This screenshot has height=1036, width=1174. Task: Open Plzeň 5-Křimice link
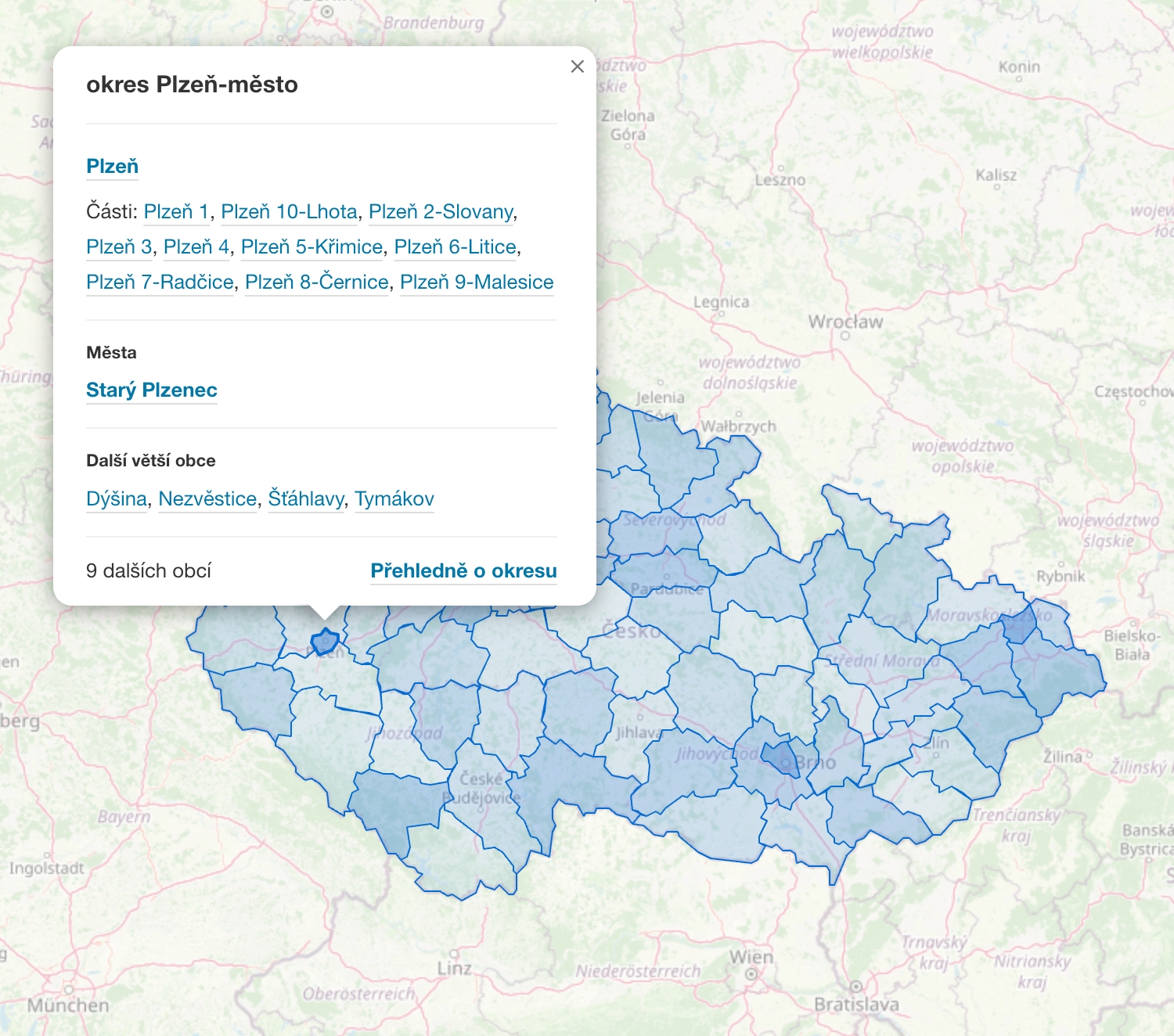tap(312, 247)
